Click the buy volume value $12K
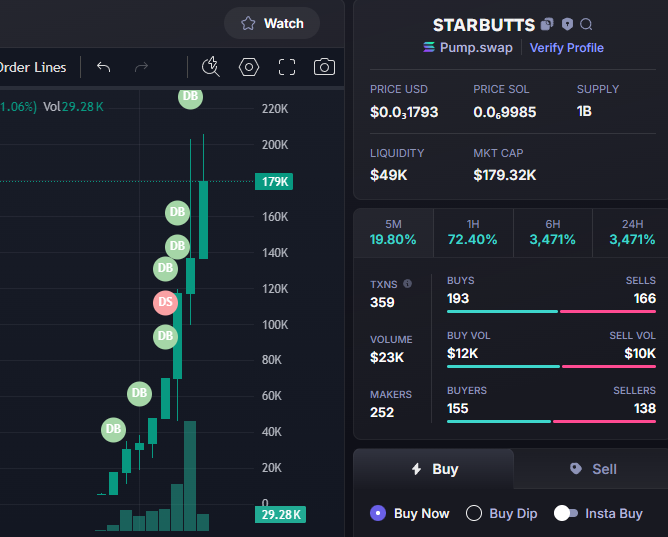The width and height of the screenshot is (668, 537). coord(462,353)
